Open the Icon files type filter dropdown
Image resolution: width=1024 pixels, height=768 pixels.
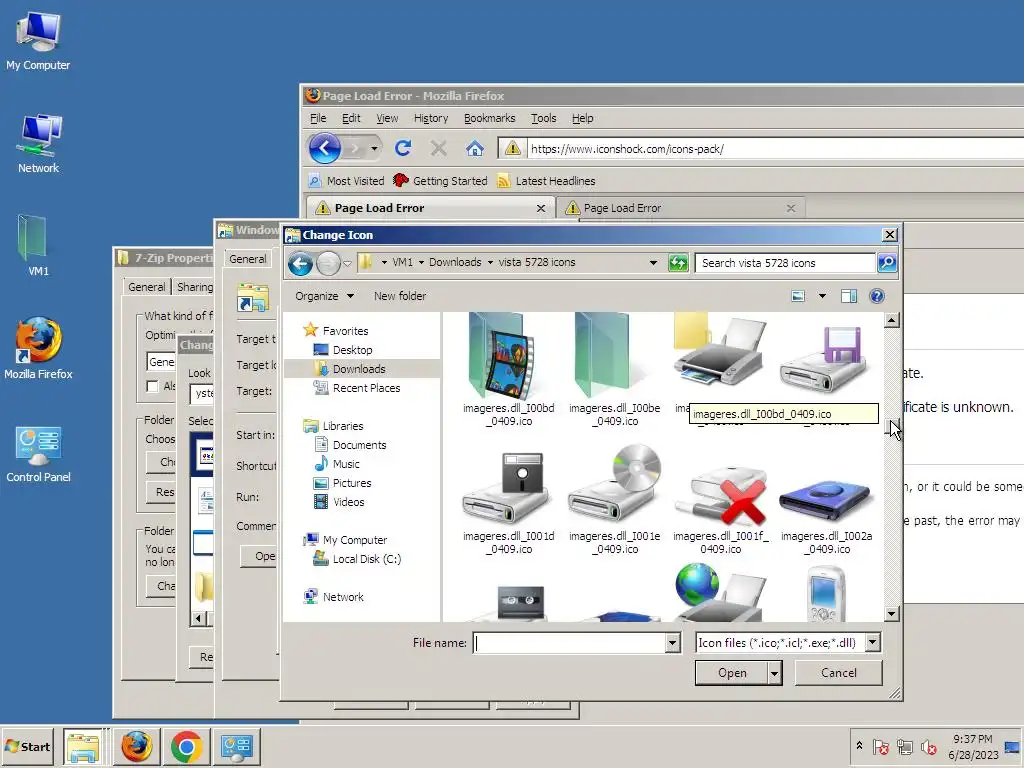pyautogui.click(x=873, y=643)
